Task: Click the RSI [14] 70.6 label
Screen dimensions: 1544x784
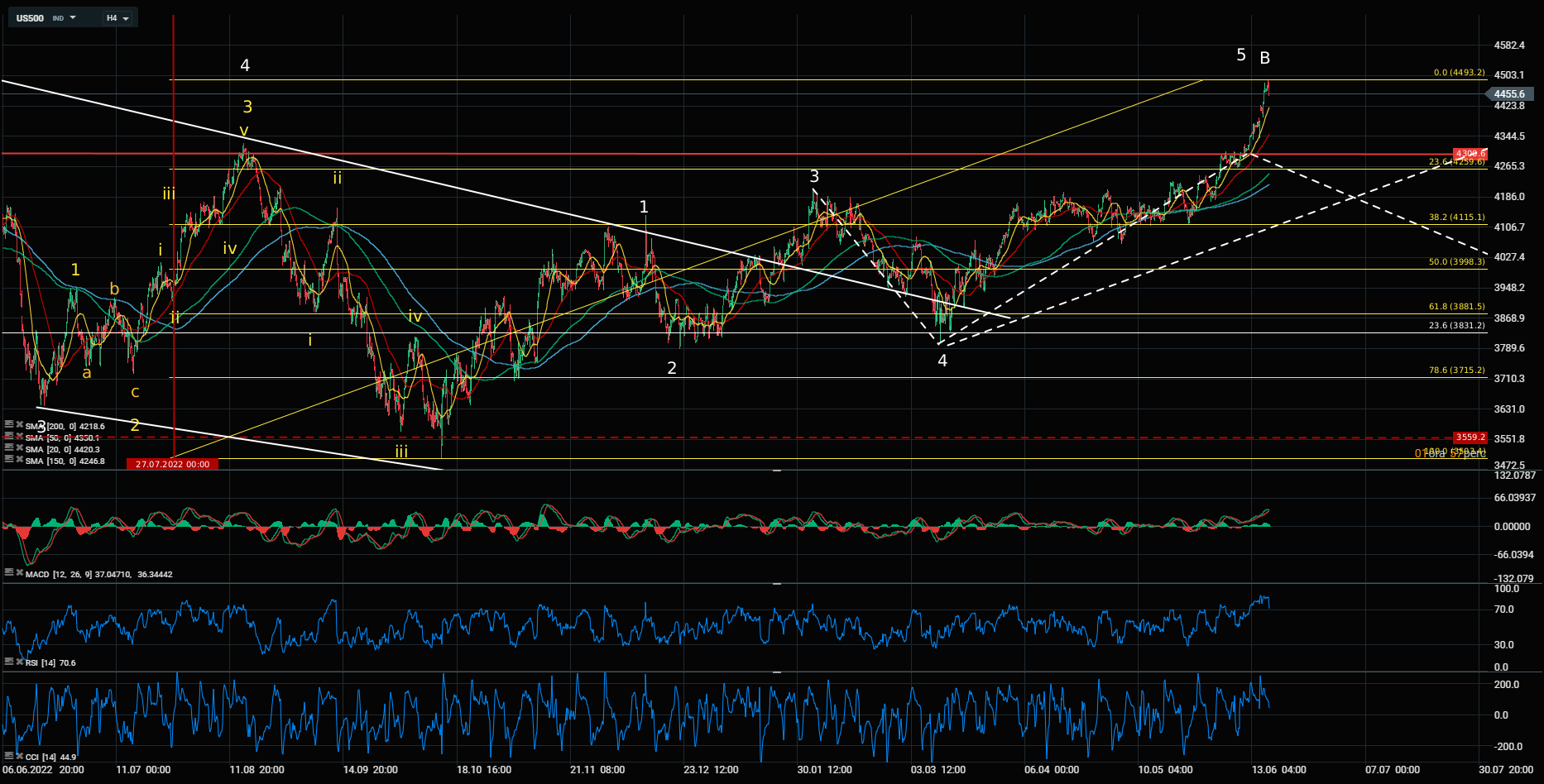Action: tap(50, 662)
